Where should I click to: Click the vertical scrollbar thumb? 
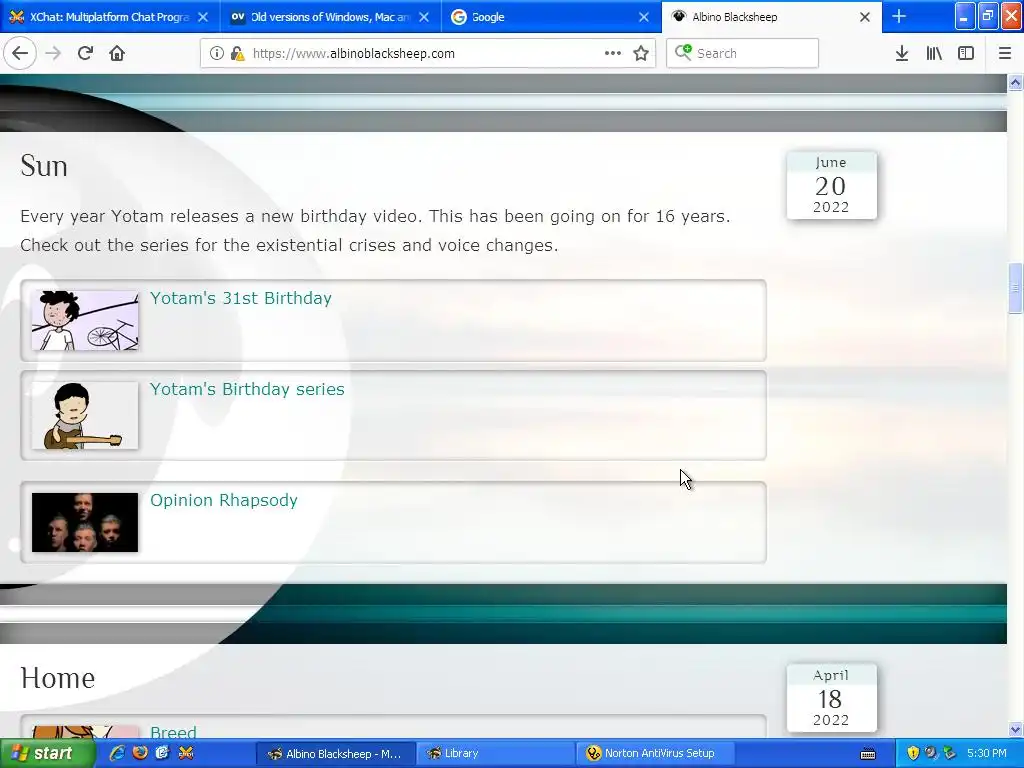pyautogui.click(x=1016, y=288)
